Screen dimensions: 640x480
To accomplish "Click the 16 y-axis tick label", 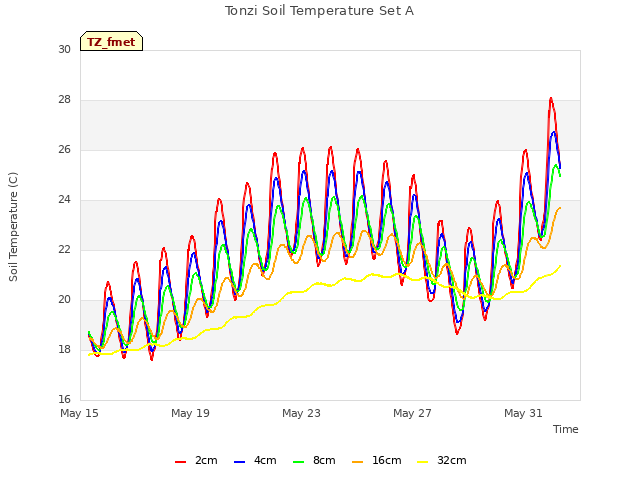I will tap(64, 399).
